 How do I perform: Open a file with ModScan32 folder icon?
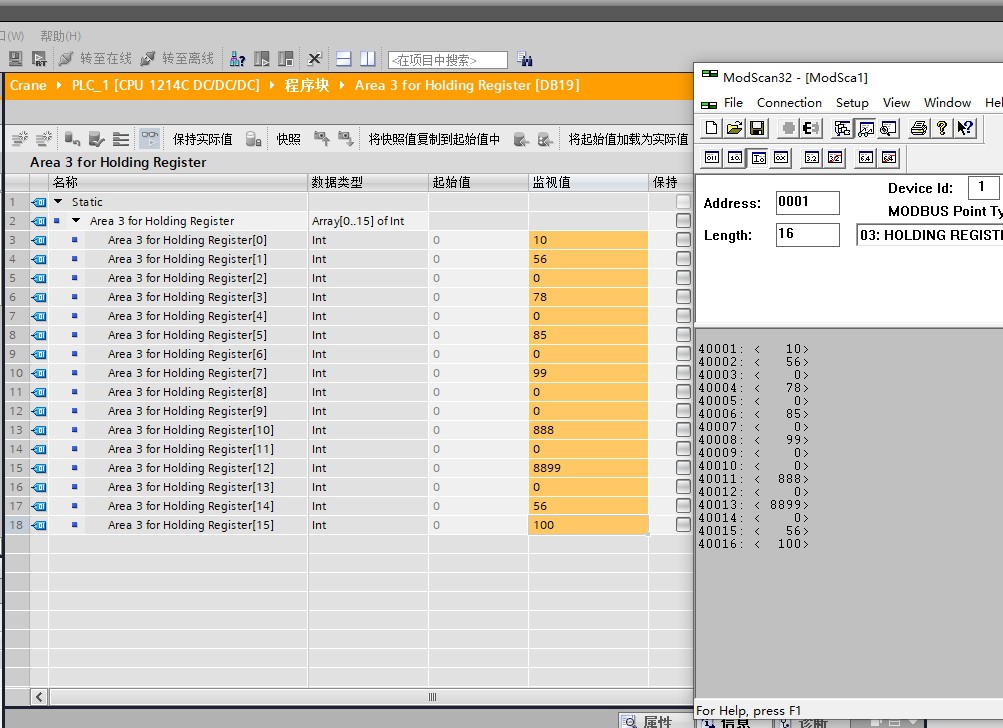pyautogui.click(x=734, y=128)
